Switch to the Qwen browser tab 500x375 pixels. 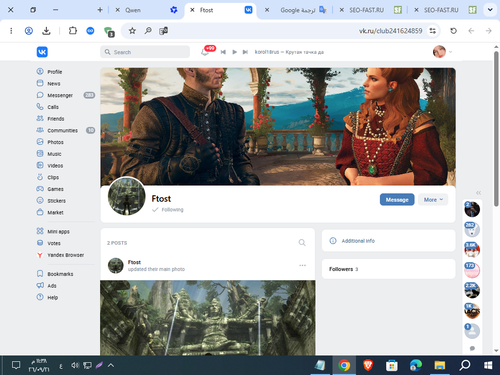(x=146, y=10)
